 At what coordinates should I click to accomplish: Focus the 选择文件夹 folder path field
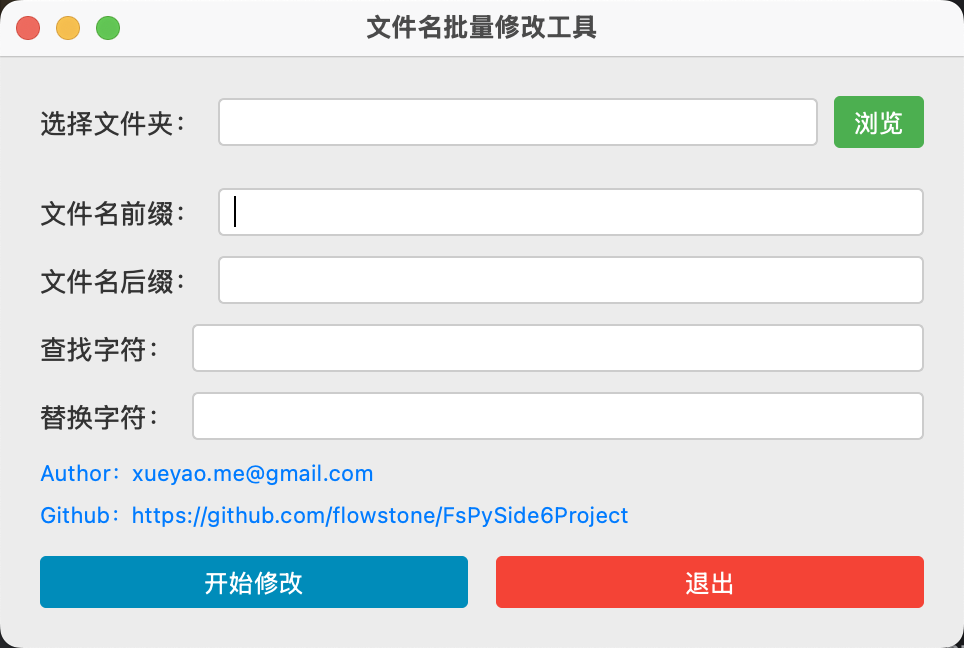tap(518, 122)
